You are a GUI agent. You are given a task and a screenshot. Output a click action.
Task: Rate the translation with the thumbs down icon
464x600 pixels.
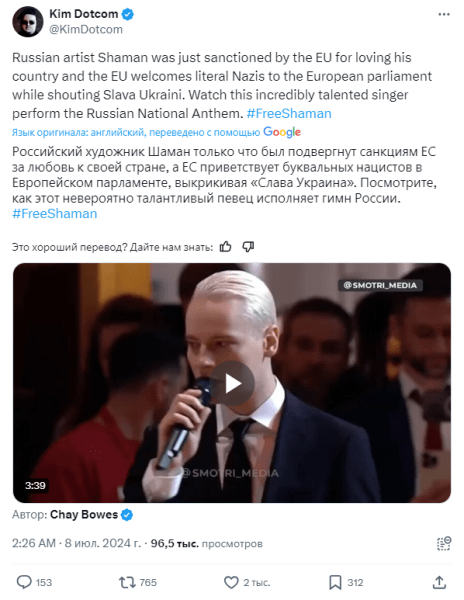(248, 247)
